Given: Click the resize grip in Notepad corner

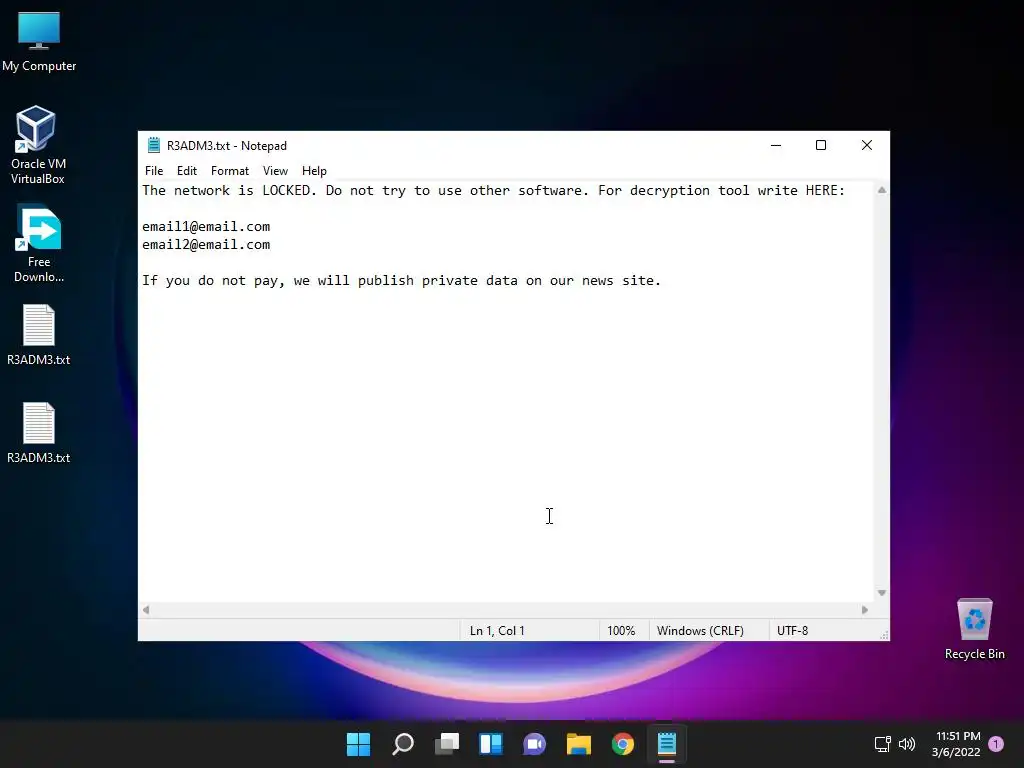Looking at the screenshot, I should (884, 635).
